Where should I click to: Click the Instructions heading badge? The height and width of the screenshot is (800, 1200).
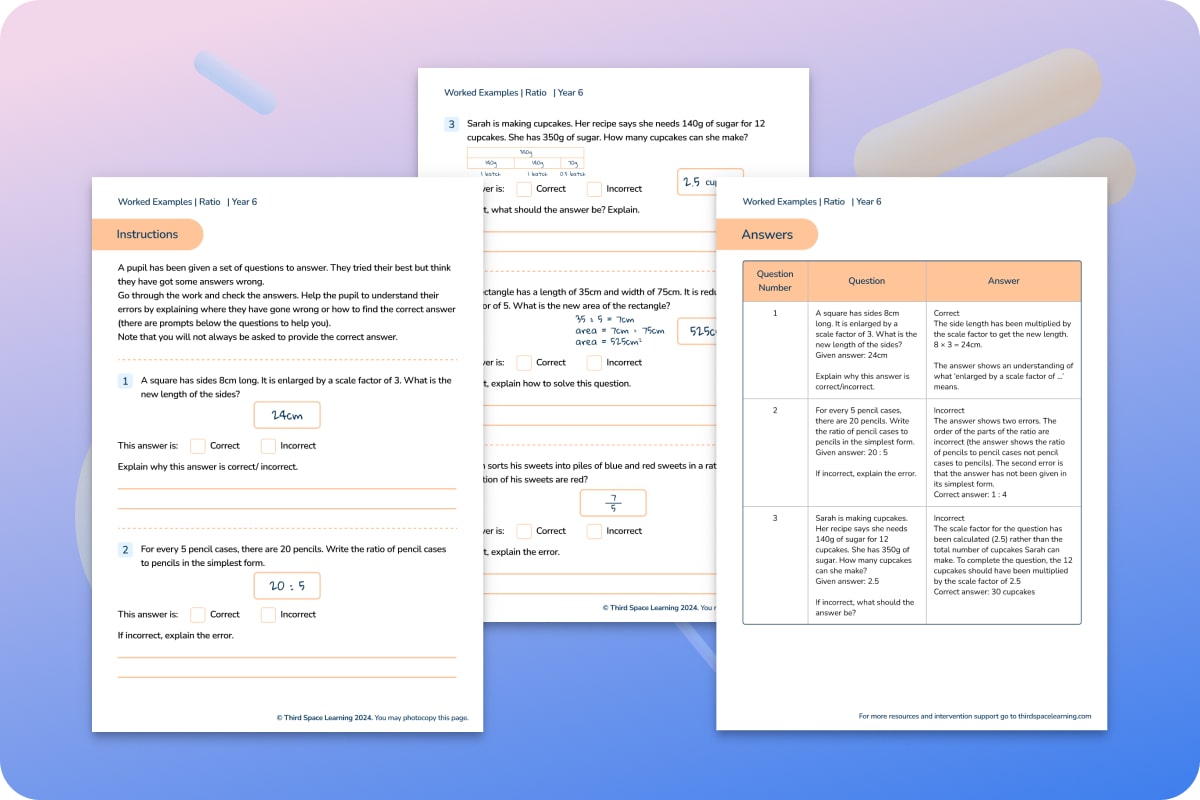point(148,234)
